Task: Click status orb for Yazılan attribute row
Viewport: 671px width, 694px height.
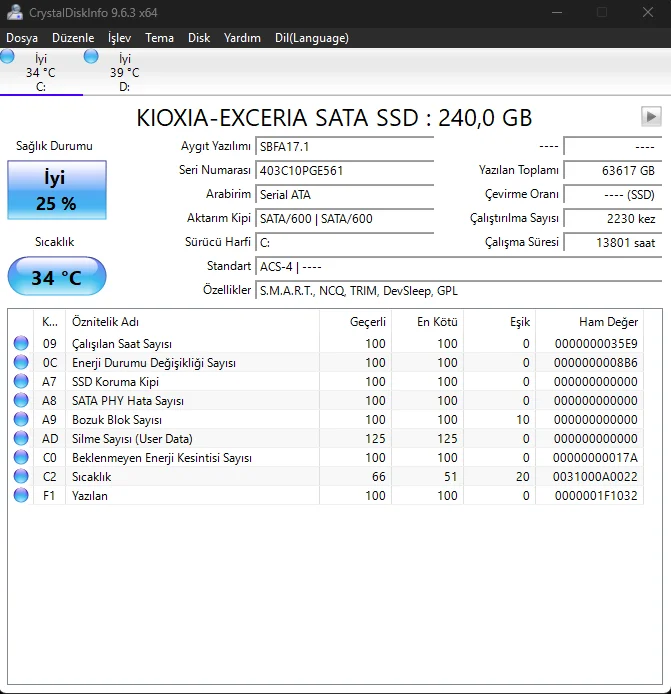Action: click(21, 496)
